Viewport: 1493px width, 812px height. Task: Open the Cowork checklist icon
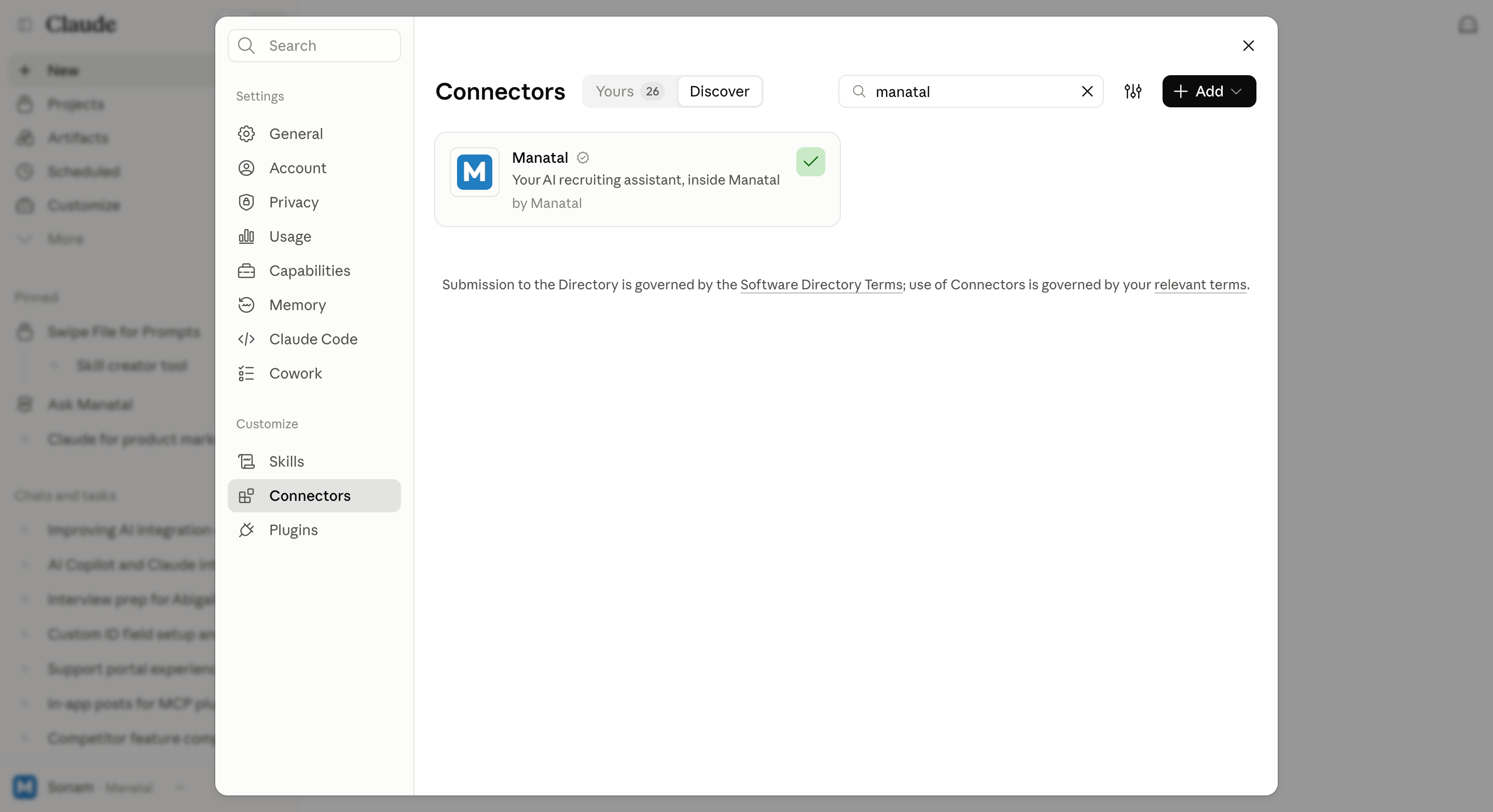click(246, 373)
